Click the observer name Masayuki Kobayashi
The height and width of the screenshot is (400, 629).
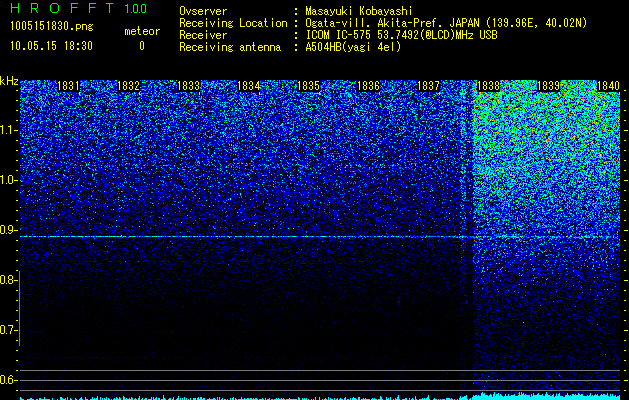tap(359, 11)
